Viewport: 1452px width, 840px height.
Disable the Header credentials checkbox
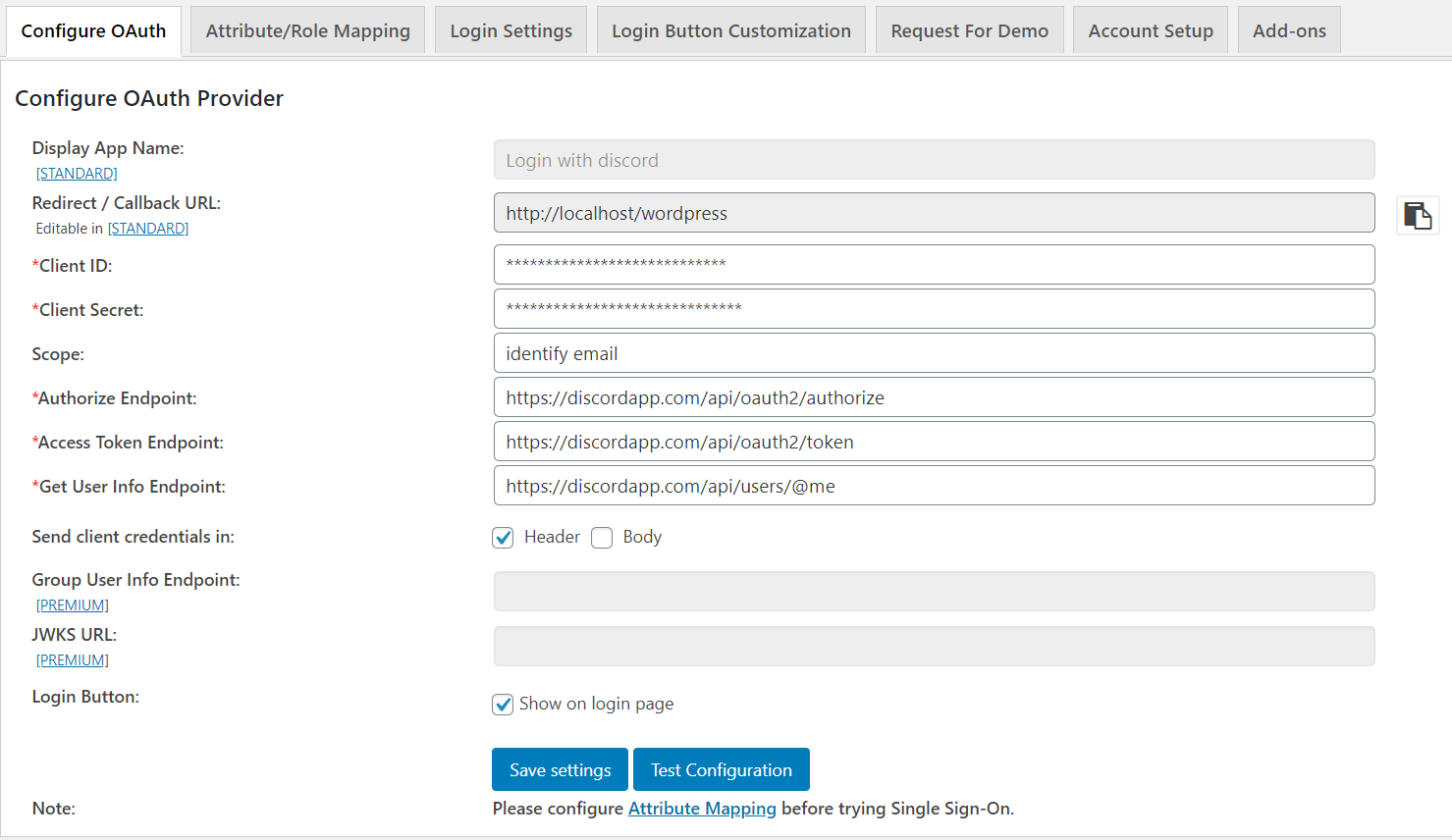click(x=502, y=538)
